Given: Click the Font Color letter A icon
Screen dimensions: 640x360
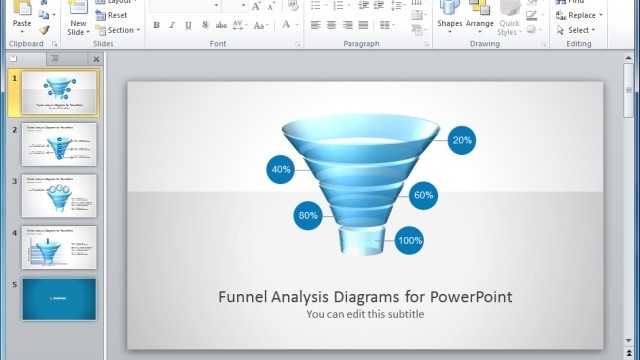Looking at the screenshot, I should [x=286, y=24].
